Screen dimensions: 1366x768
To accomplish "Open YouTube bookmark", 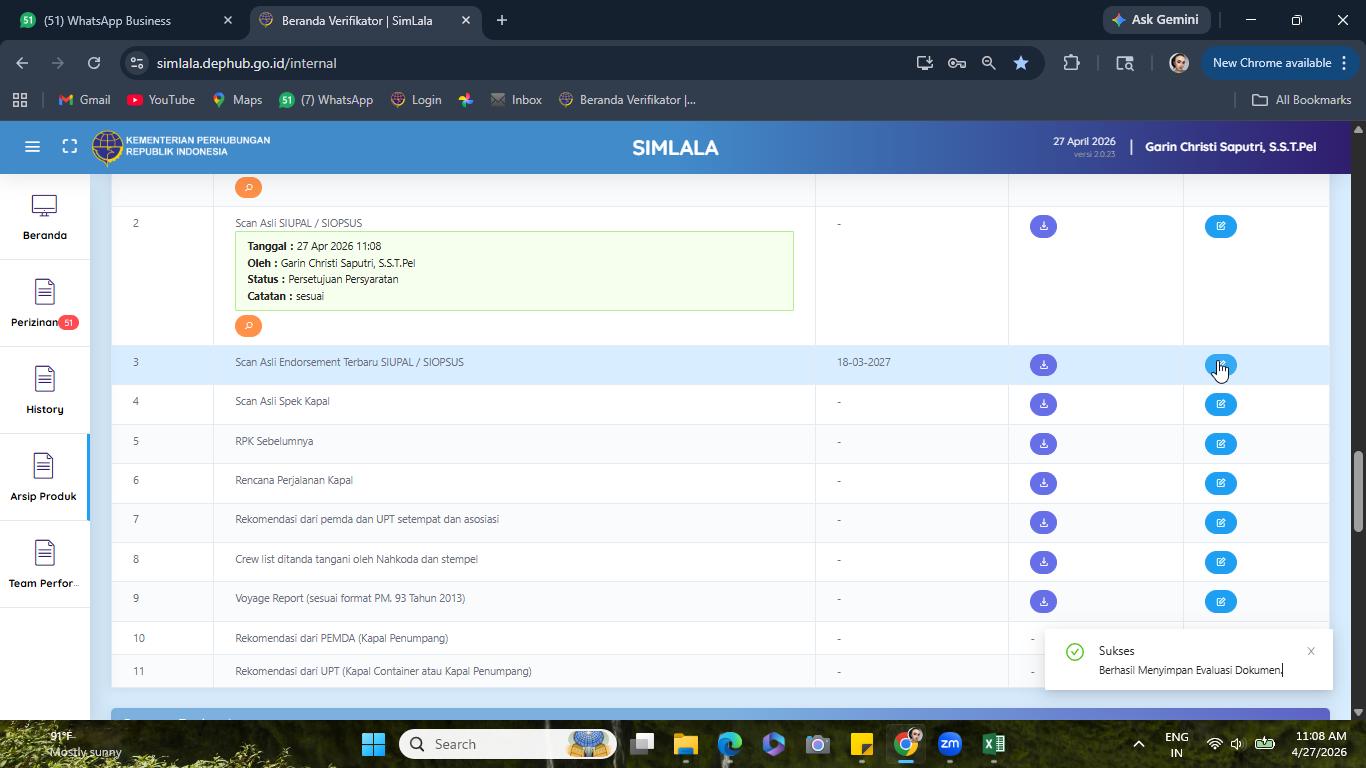I will tap(161, 100).
